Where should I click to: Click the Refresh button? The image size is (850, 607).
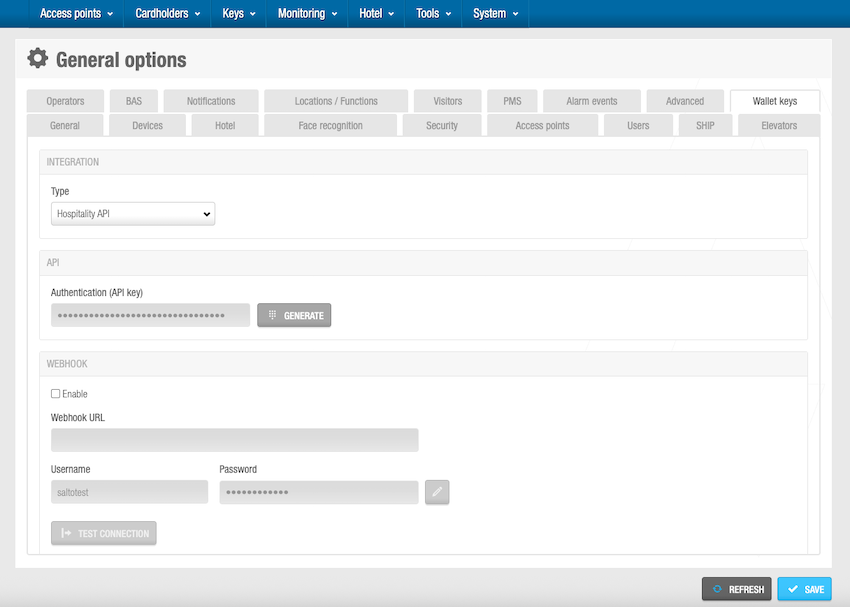[x=737, y=589]
